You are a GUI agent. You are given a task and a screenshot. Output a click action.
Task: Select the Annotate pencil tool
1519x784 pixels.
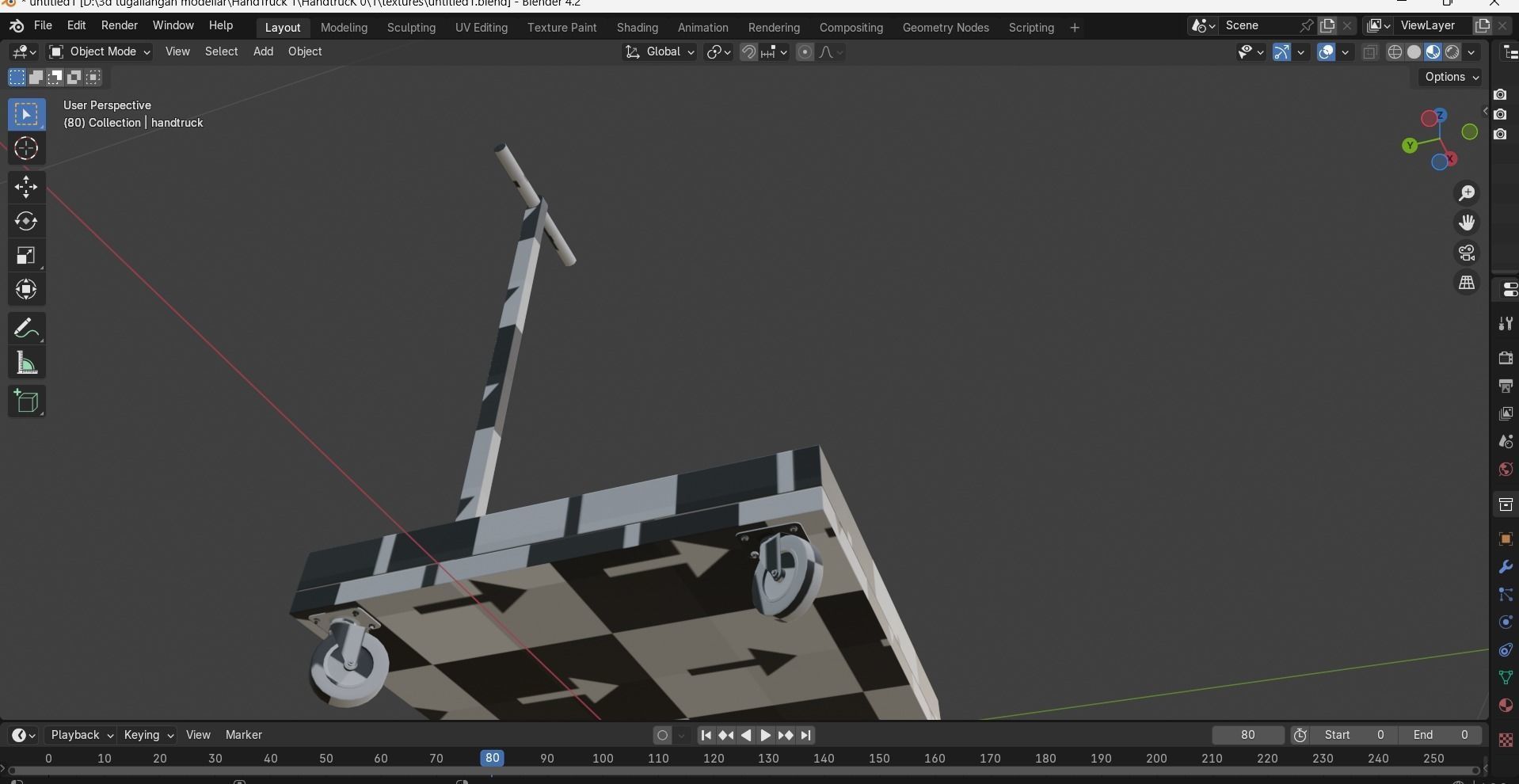[x=26, y=329]
